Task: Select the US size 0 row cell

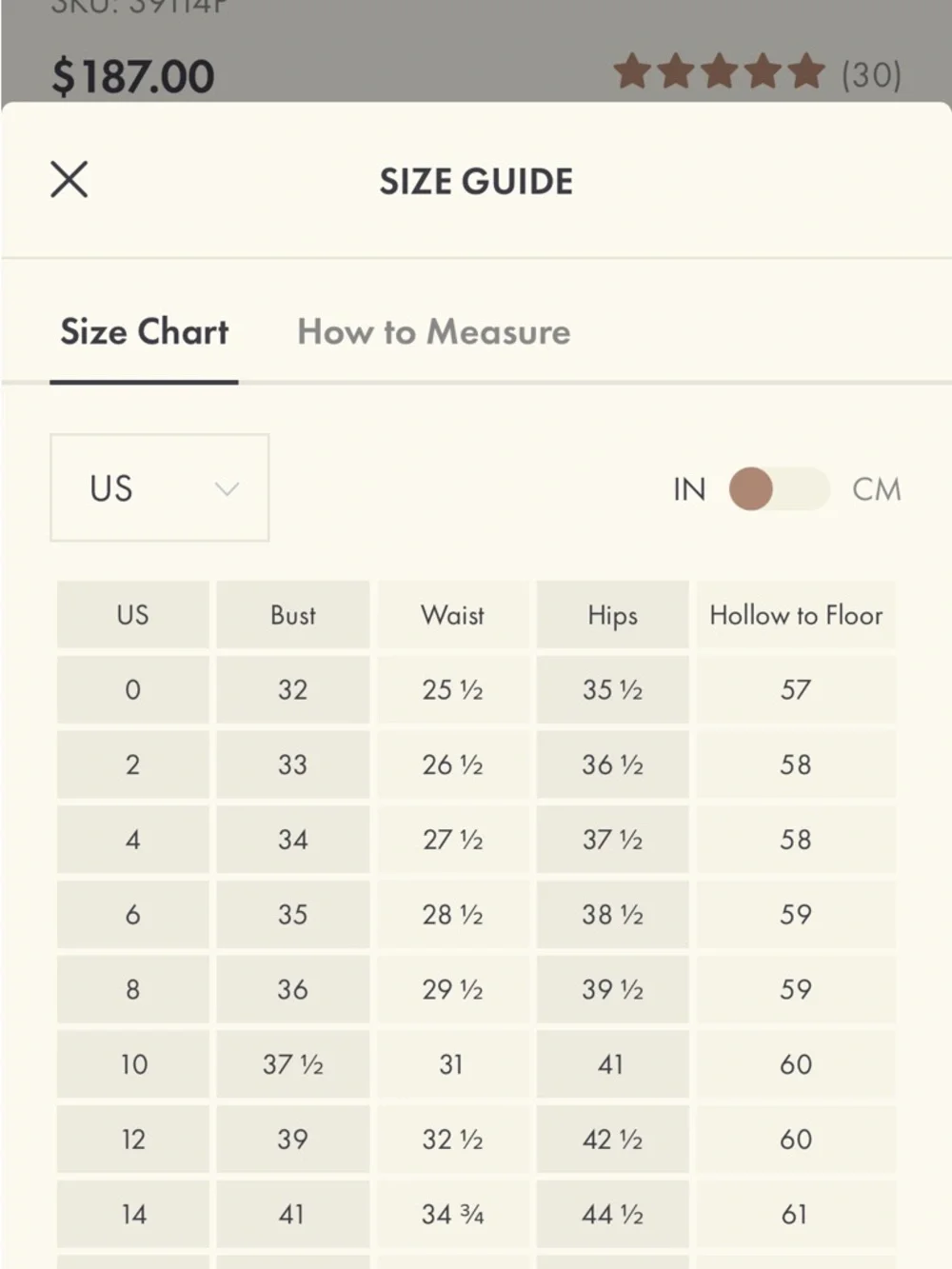Action: point(132,689)
